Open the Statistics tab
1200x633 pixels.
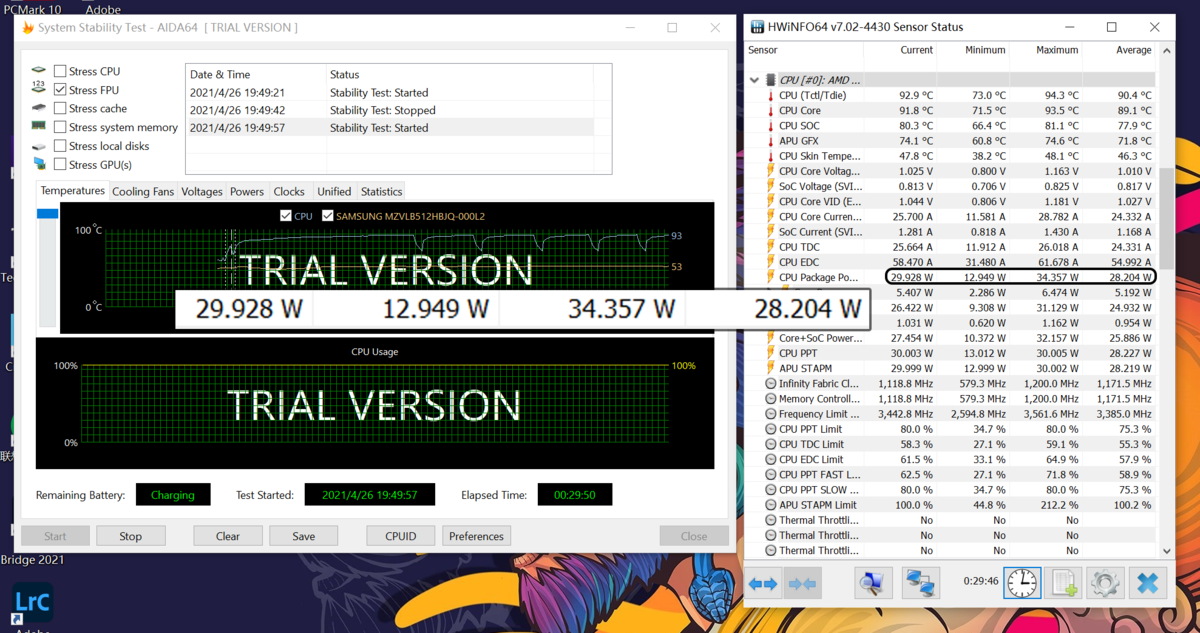[381, 192]
